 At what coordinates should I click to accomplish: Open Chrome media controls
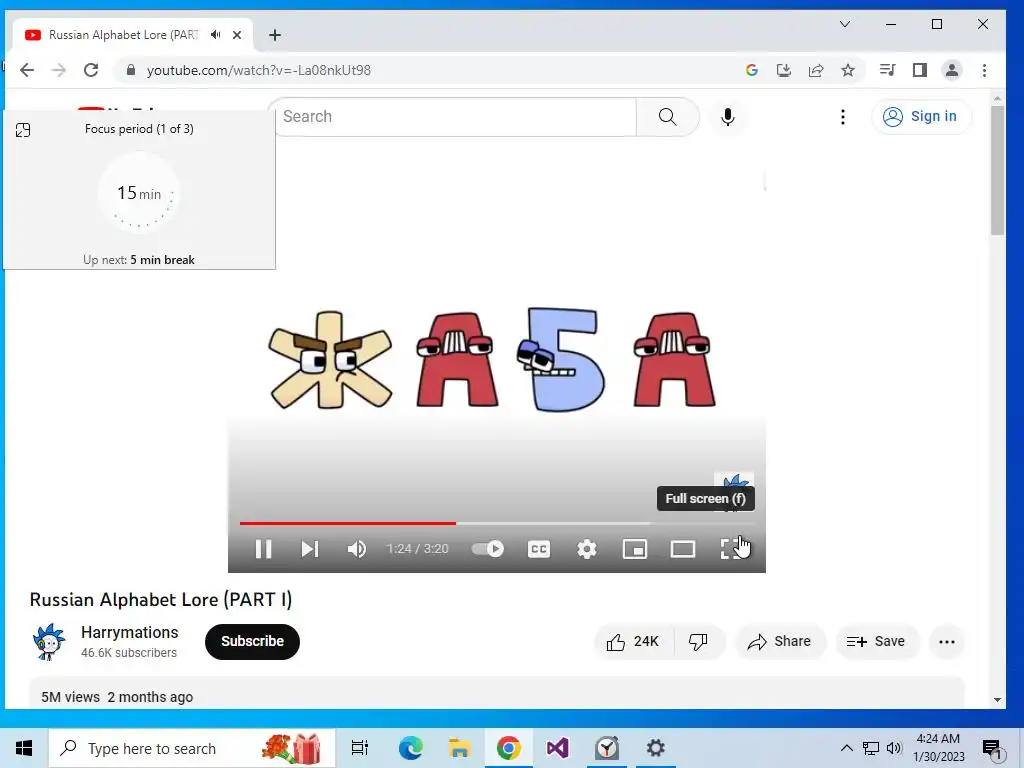click(888, 70)
